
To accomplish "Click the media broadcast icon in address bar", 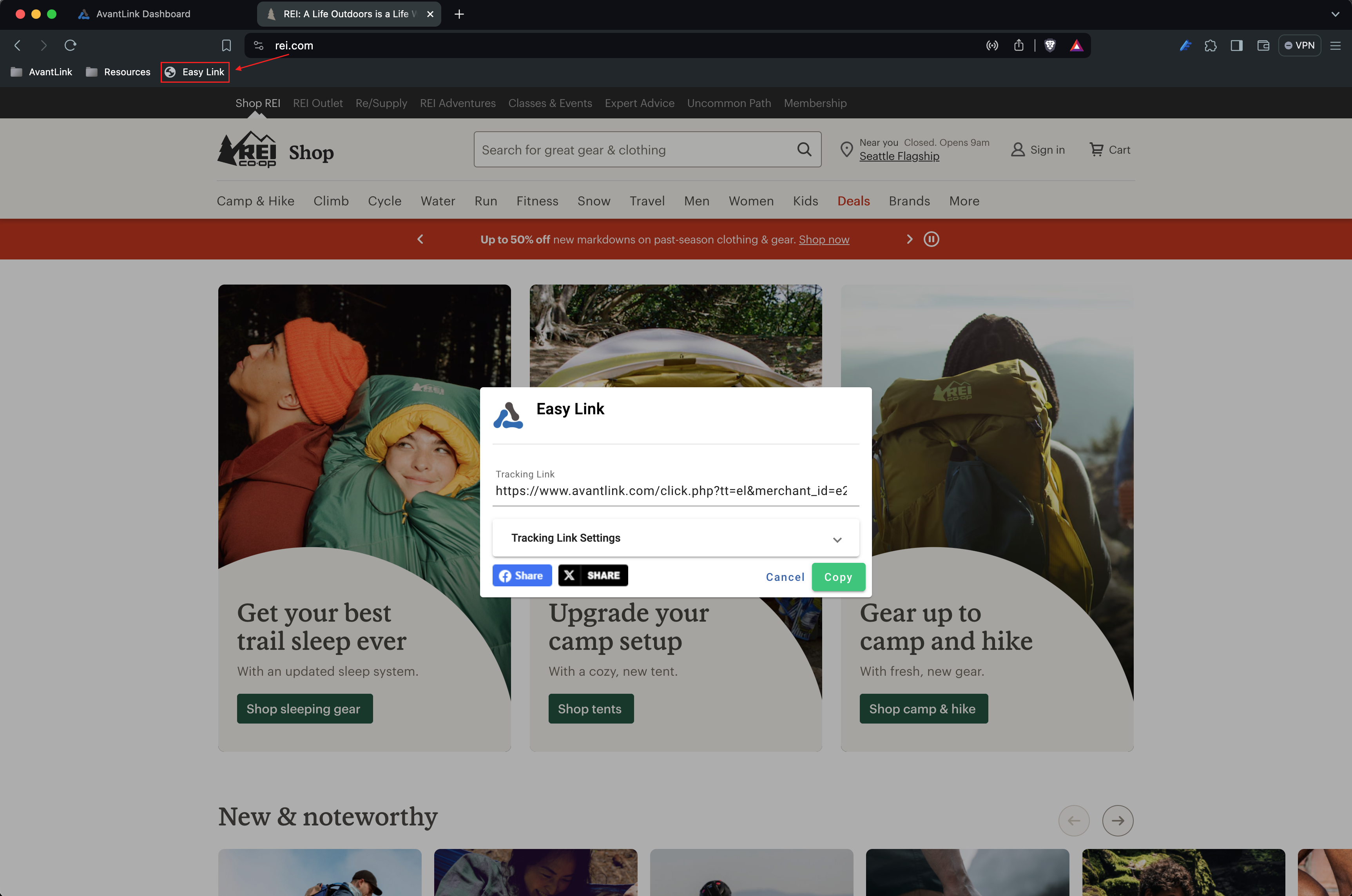I will (992, 45).
